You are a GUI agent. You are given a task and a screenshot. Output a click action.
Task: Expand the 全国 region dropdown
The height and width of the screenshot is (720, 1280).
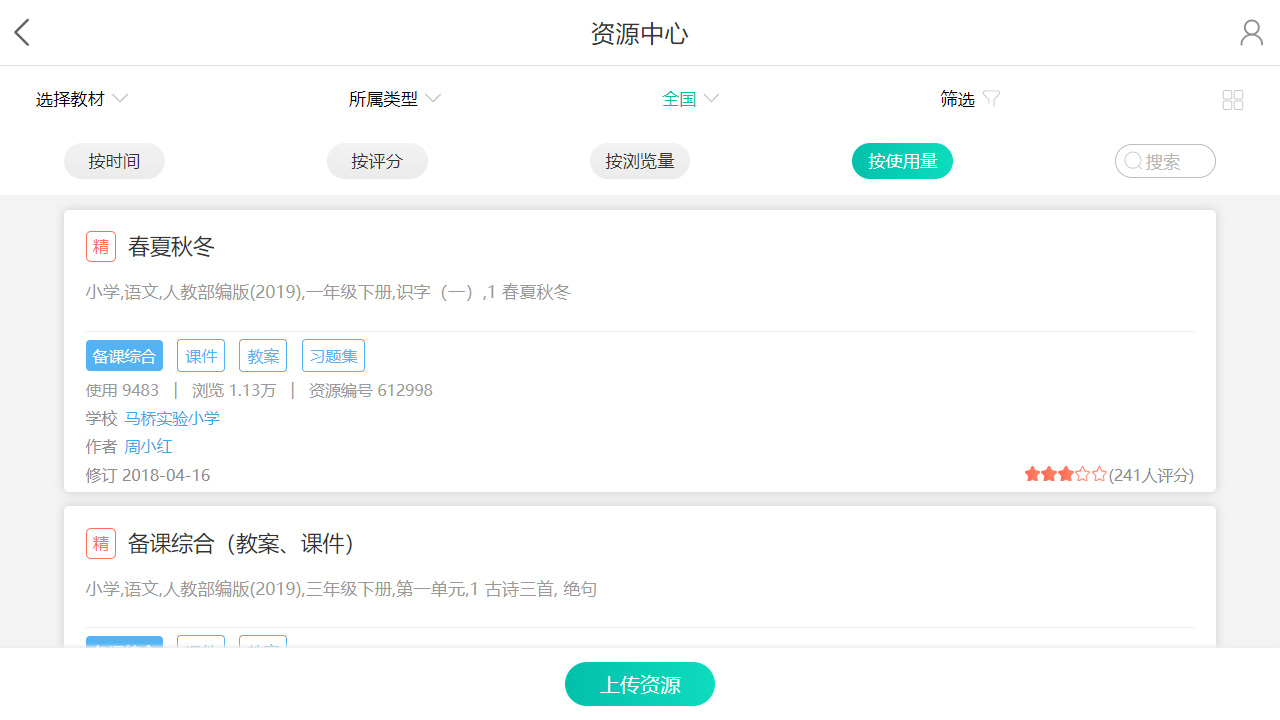coord(690,98)
